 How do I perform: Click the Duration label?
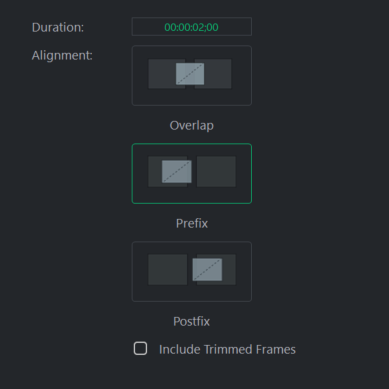[58, 27]
